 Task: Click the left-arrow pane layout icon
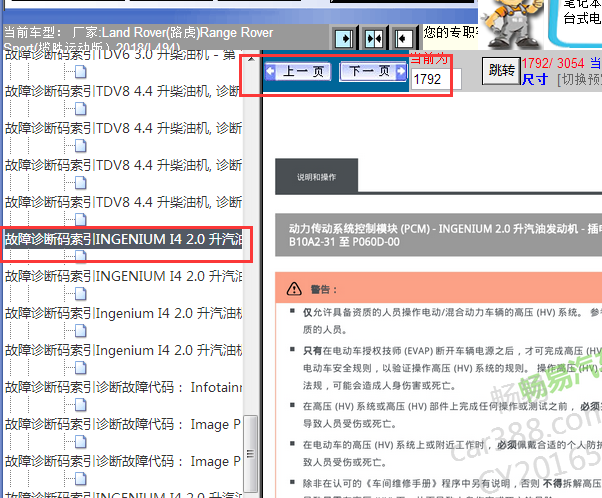(403, 38)
